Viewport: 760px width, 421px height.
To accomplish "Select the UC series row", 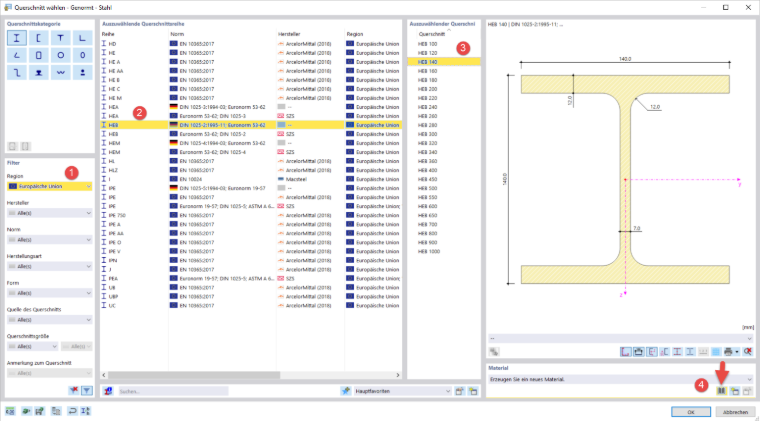I will coord(251,306).
